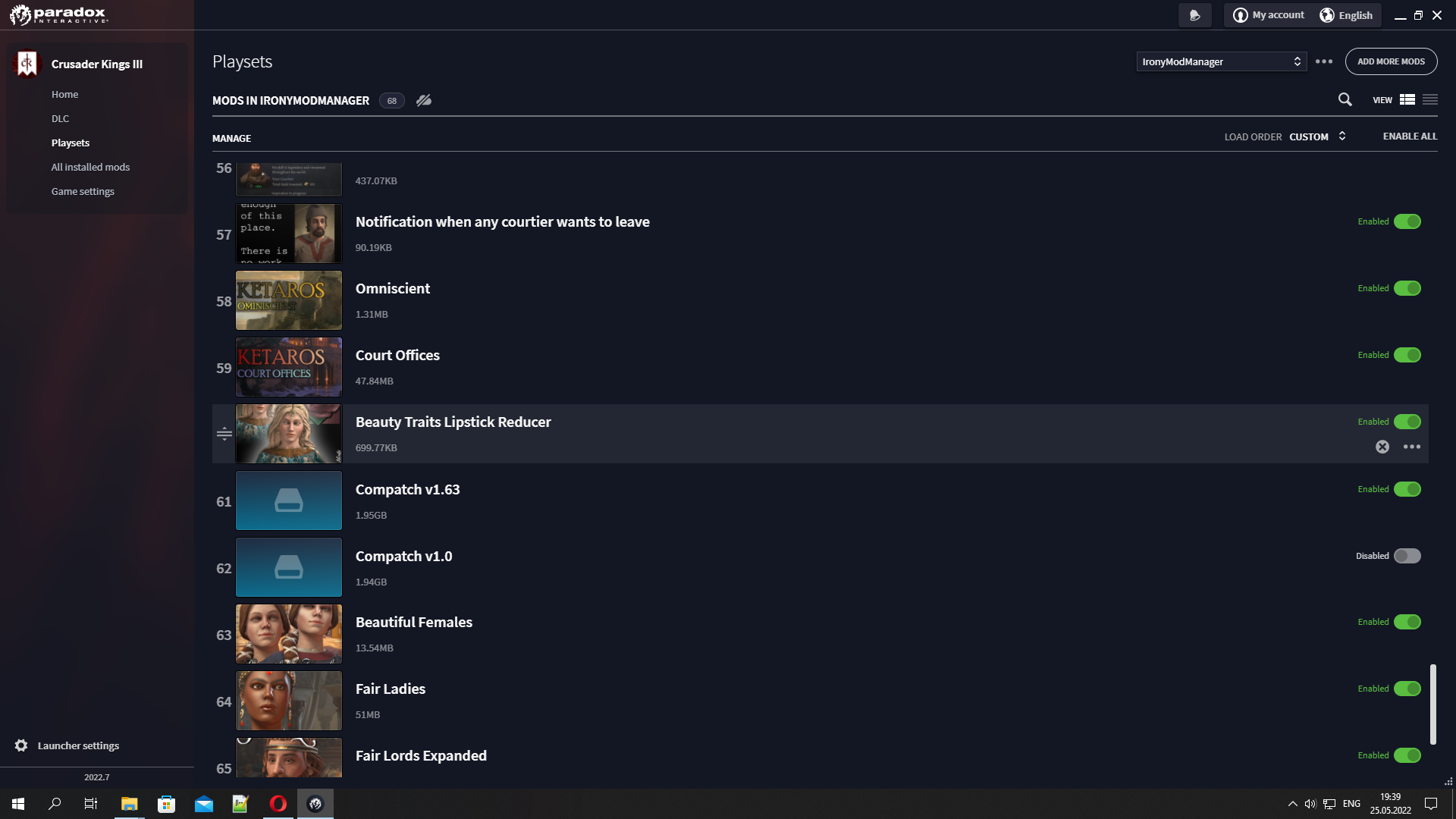Viewport: 1456px width, 819px height.
Task: Open All installed mods
Action: (90, 167)
